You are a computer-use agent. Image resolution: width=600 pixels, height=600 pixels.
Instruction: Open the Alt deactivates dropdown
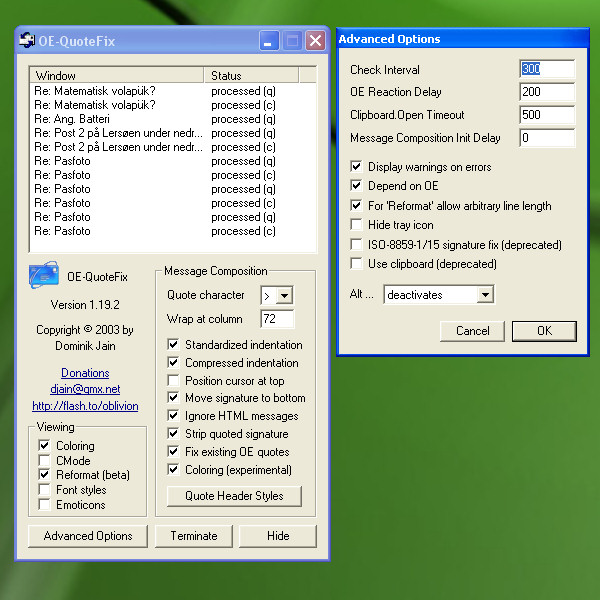coord(485,295)
